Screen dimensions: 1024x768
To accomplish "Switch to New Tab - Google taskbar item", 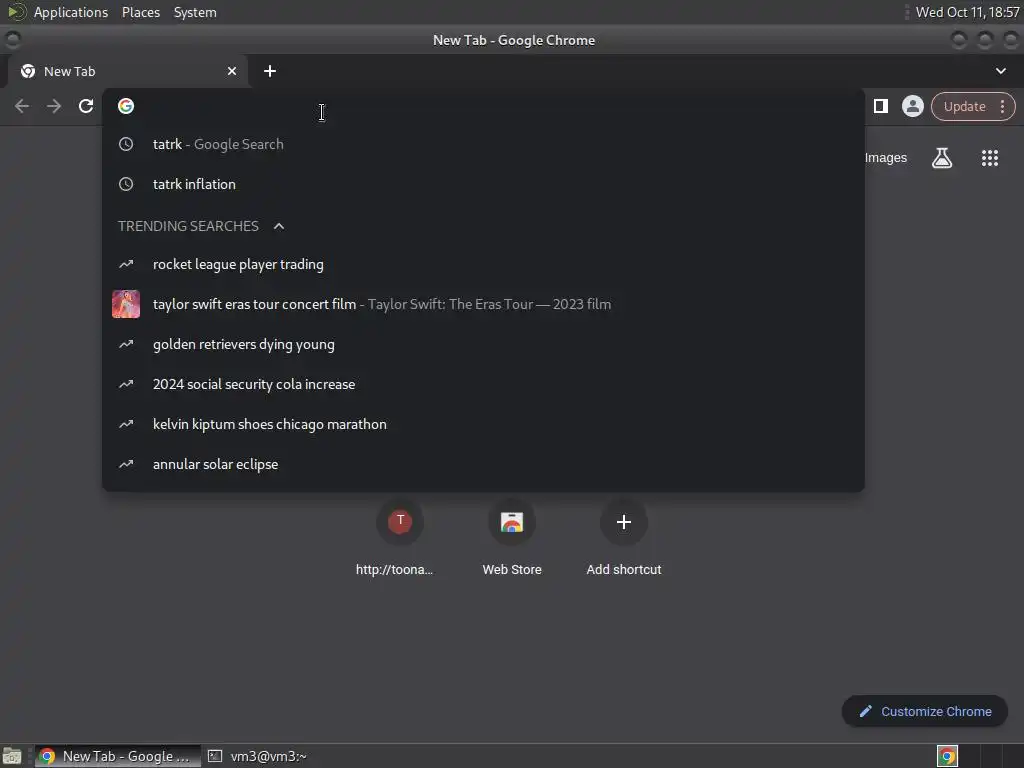I will (x=118, y=756).
